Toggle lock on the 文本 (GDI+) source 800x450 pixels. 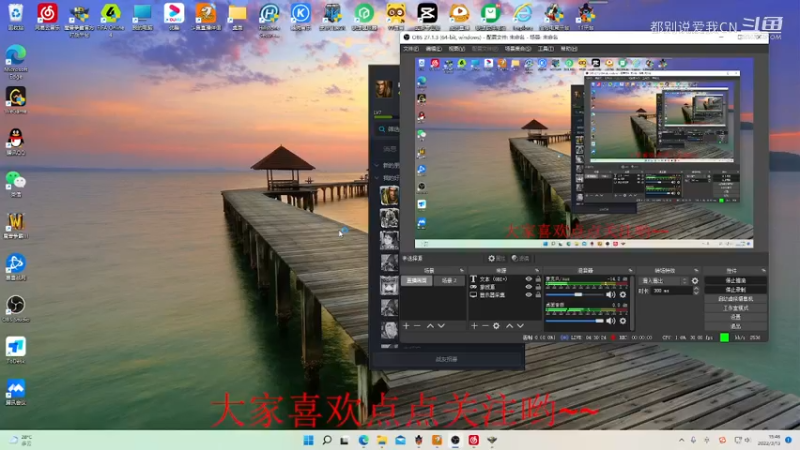[x=538, y=279]
